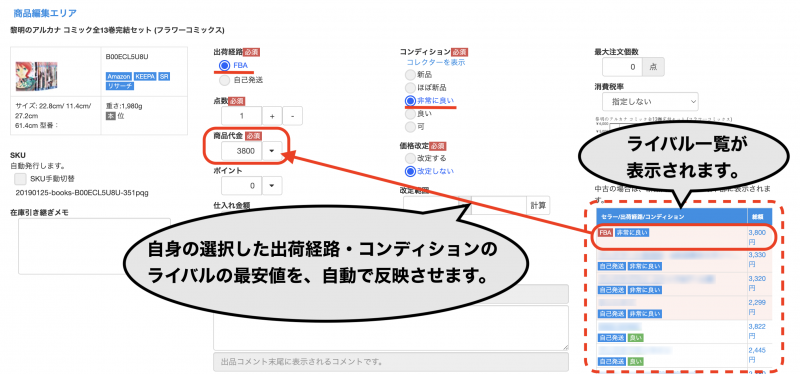
Task: Click the 3,822円 rival price
Action: click(757, 331)
